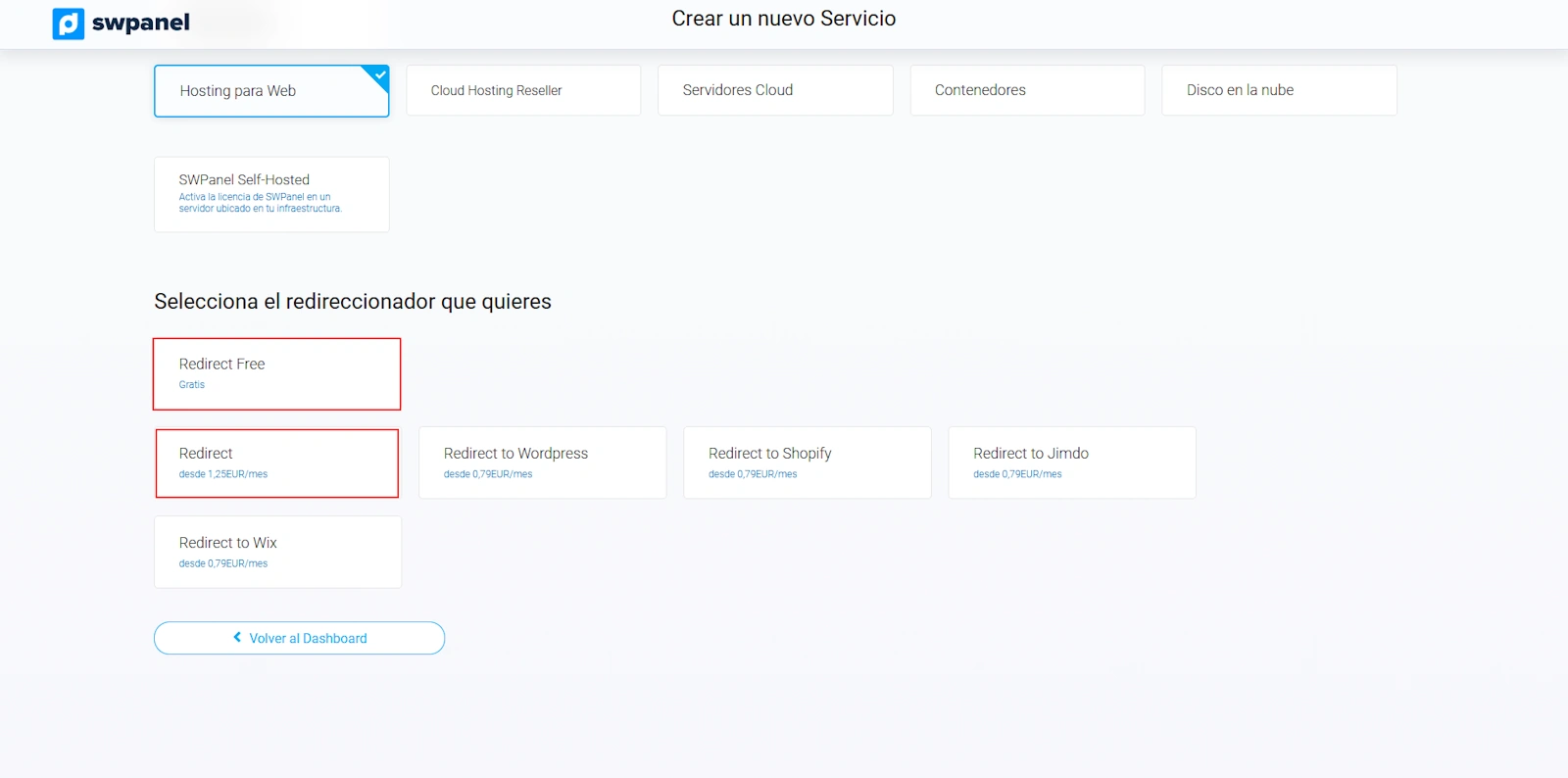Pick the Contenedores service card
The width and height of the screenshot is (1568, 778).
[x=1026, y=91]
